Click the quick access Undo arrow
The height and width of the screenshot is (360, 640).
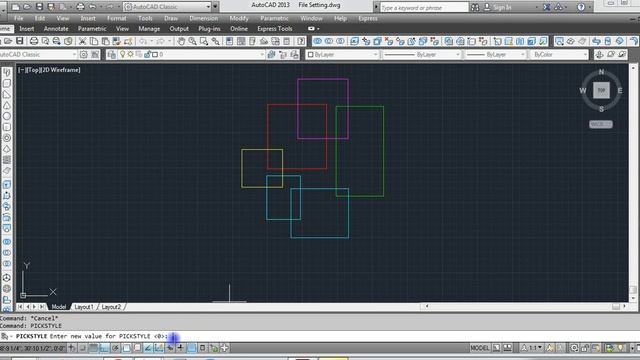(93, 7)
